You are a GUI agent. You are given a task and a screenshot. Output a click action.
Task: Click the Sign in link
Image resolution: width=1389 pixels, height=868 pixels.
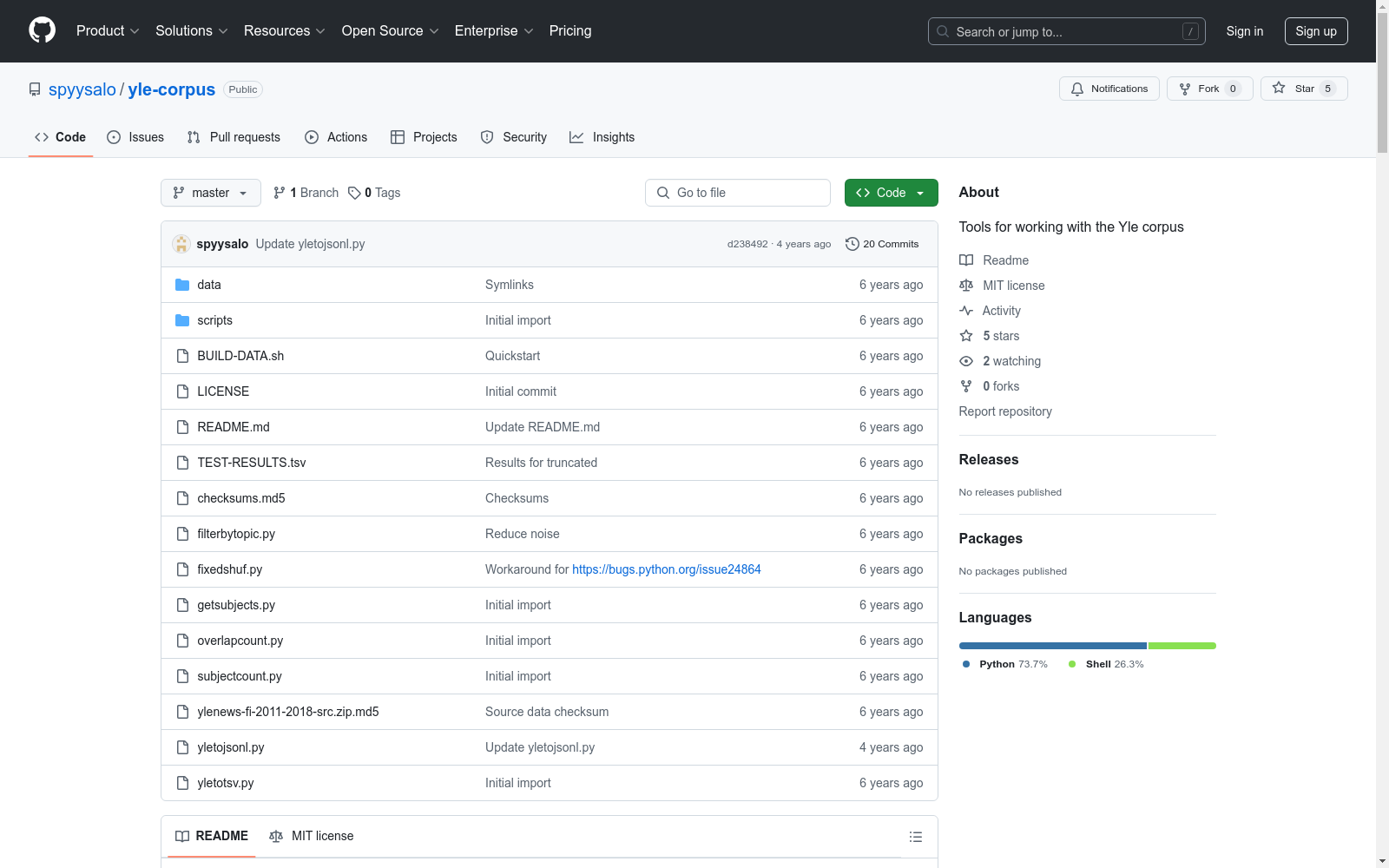point(1245,31)
